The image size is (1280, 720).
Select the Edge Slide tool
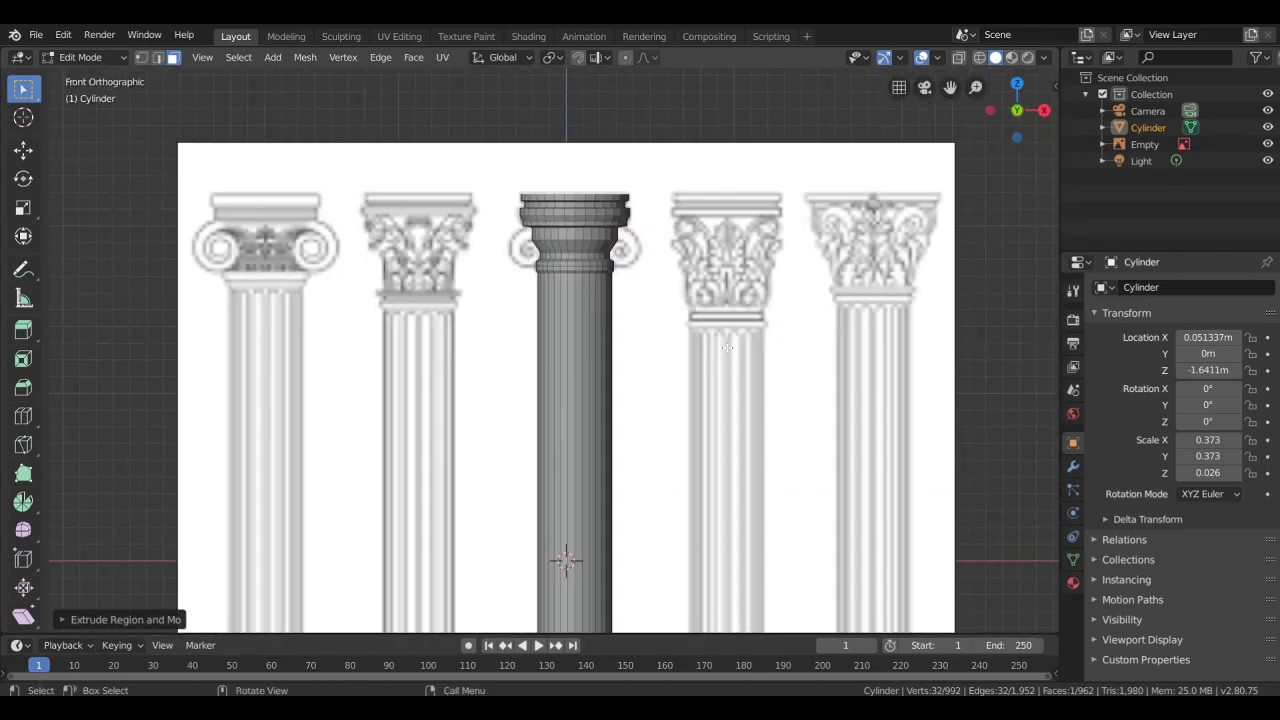[23, 560]
